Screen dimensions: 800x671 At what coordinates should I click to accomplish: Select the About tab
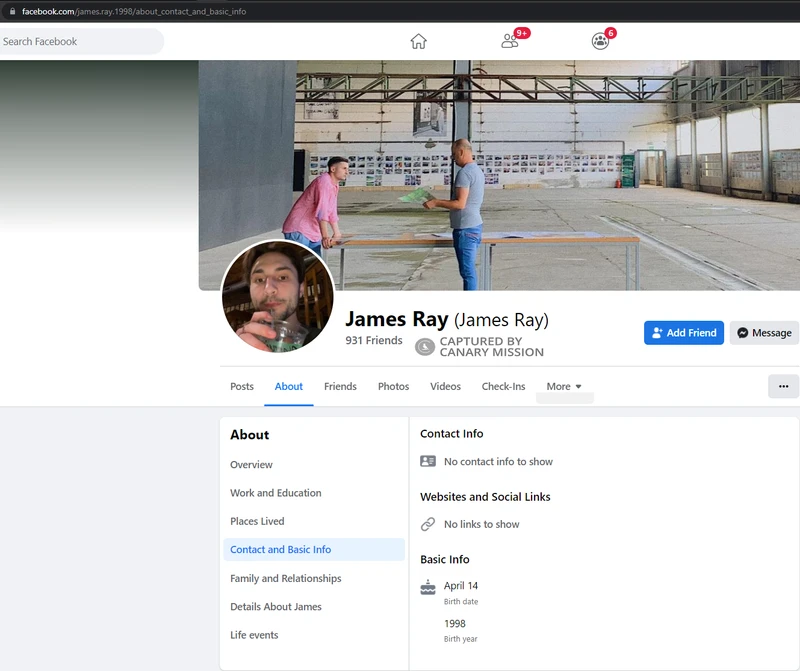[x=289, y=386]
